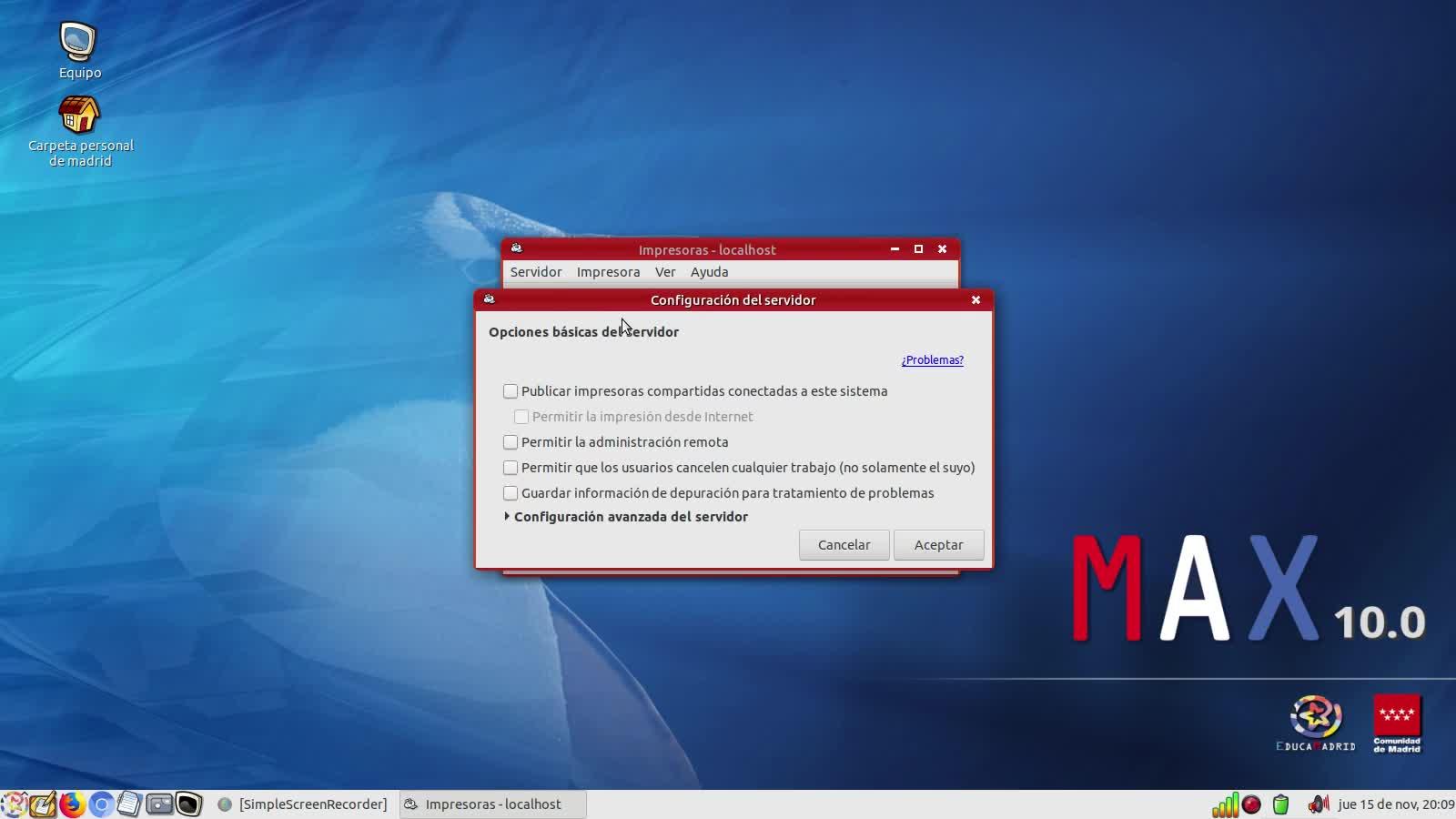Launch the terminal from the taskbar
This screenshot has height=819, width=1456.
[188, 804]
